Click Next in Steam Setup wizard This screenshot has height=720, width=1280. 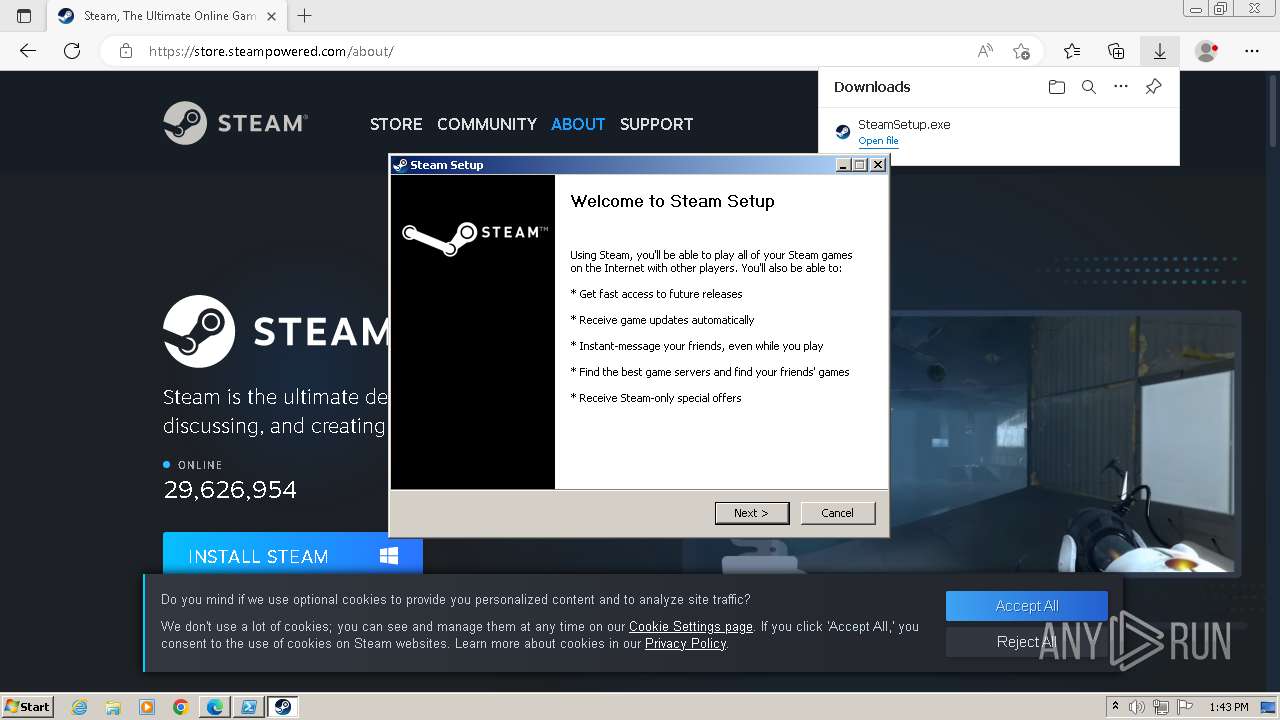tap(751, 513)
